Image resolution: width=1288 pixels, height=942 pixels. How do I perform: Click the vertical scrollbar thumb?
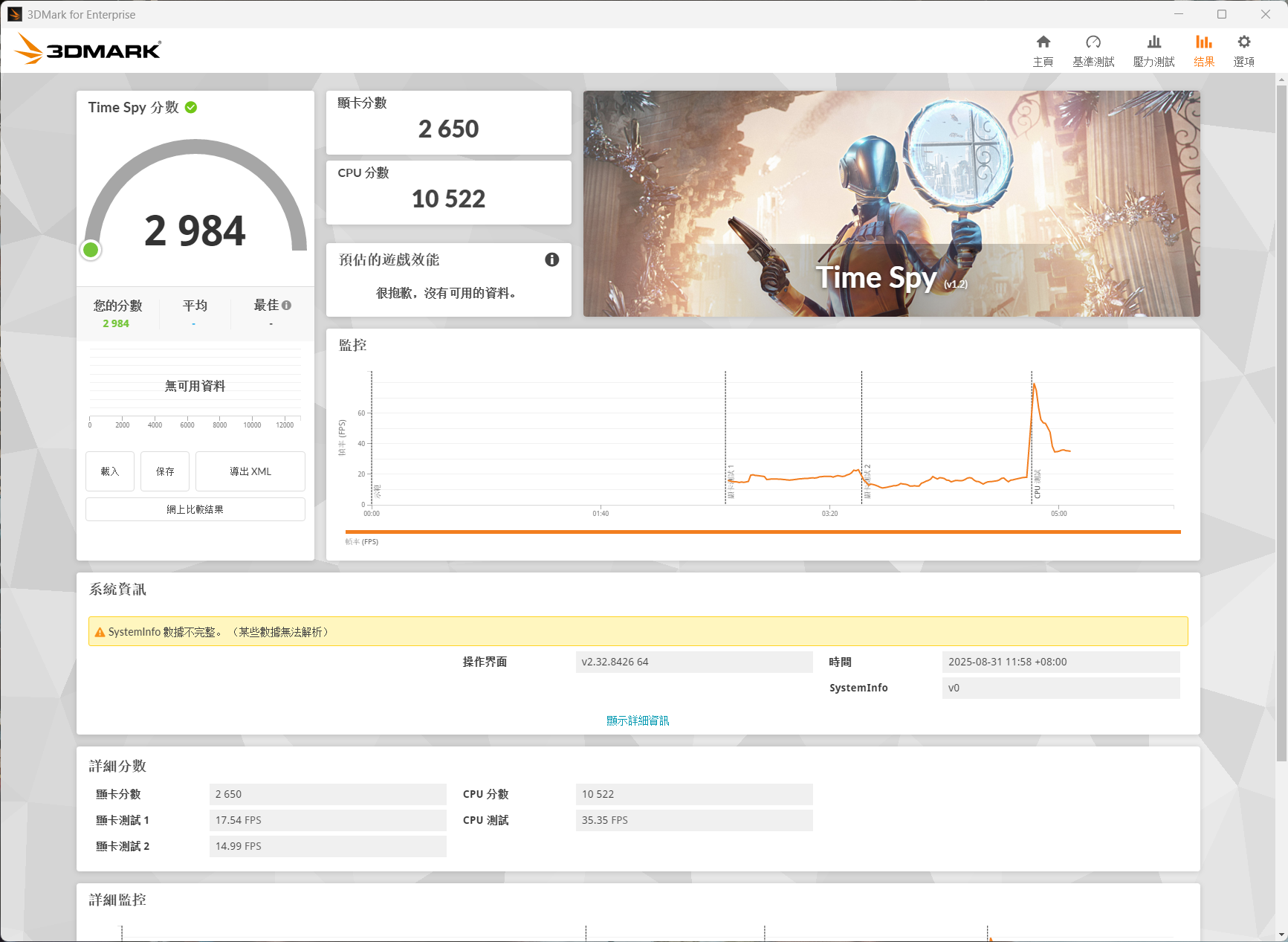[x=1281, y=424]
